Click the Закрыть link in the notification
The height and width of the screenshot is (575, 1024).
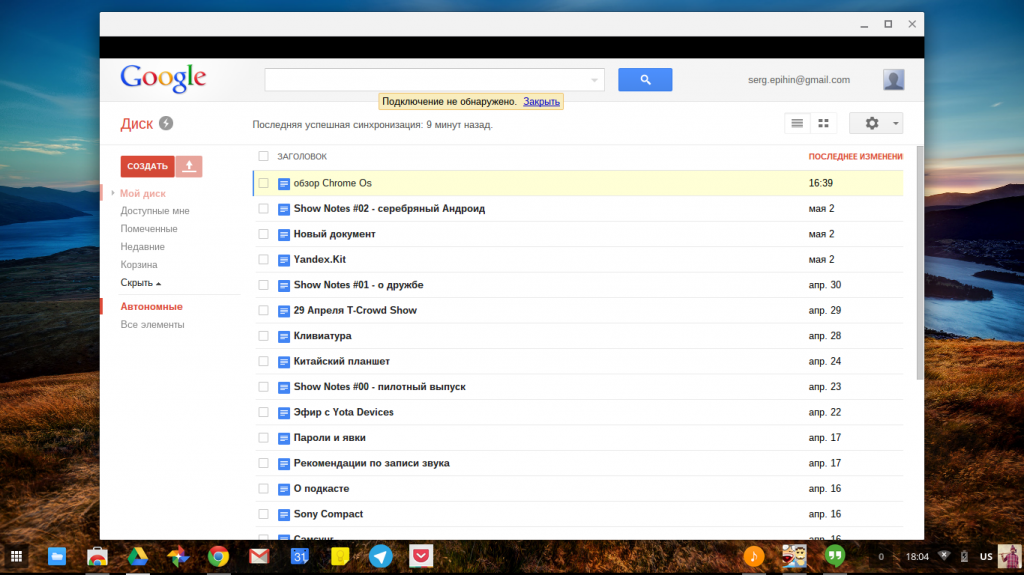(x=541, y=102)
